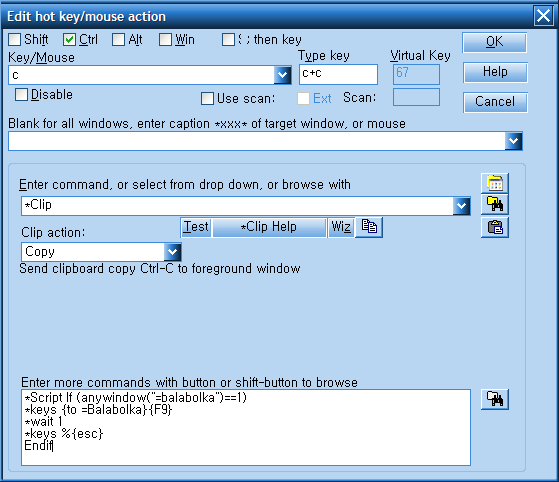Image resolution: width=559 pixels, height=482 pixels.
Task: Cancel the hot key edit
Action: (495, 102)
